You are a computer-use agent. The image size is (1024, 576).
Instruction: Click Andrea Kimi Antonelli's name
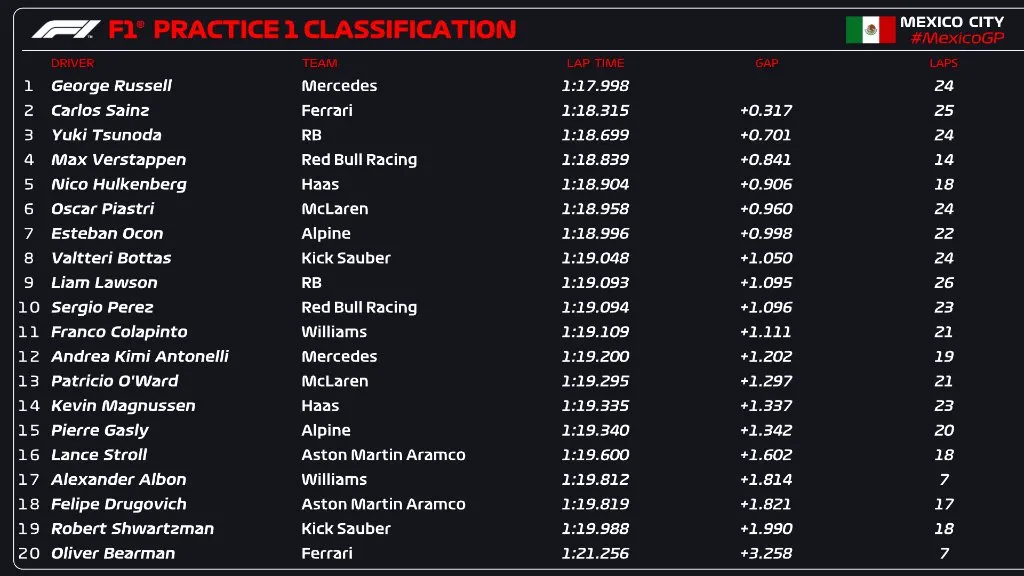click(x=140, y=356)
